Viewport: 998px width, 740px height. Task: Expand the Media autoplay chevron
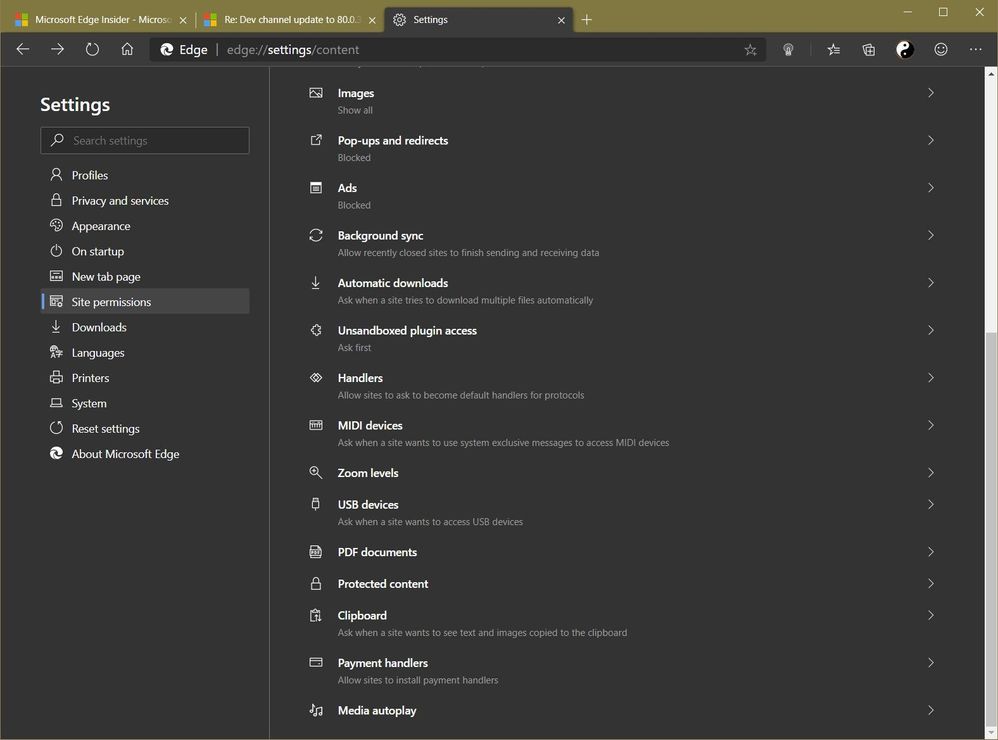(x=931, y=710)
